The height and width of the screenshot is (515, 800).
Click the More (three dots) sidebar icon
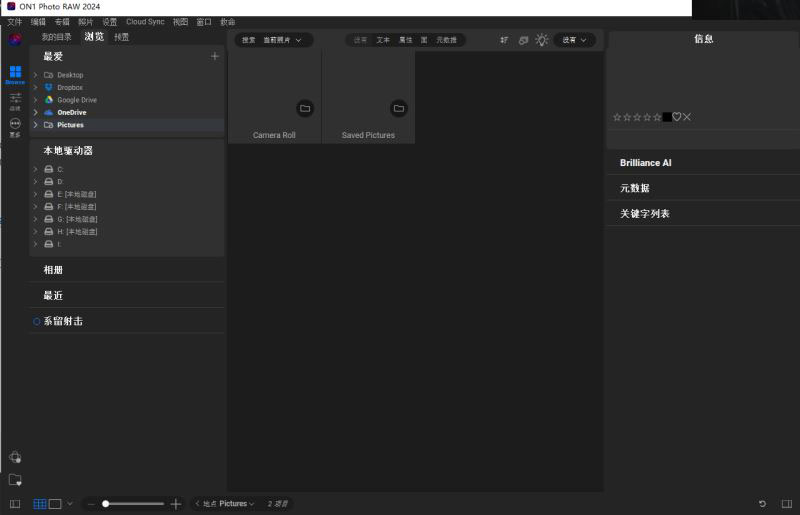[15, 125]
